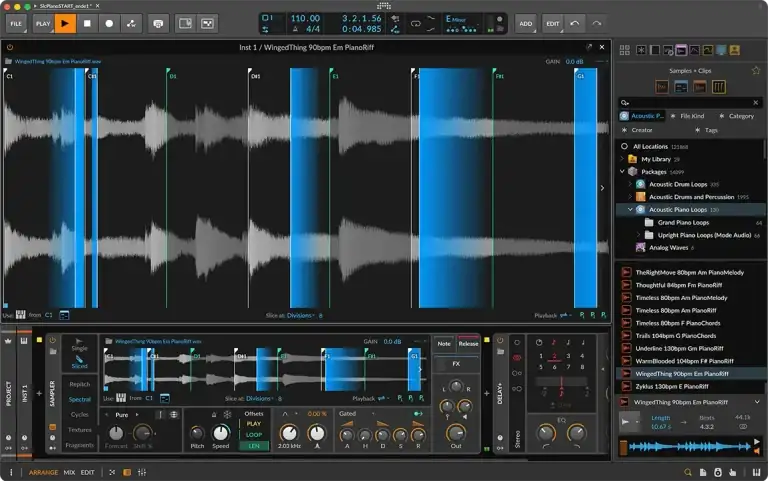Screen dimensions: 768x481
Task: Switch Sampler to Sliced mode
Action: (79, 362)
